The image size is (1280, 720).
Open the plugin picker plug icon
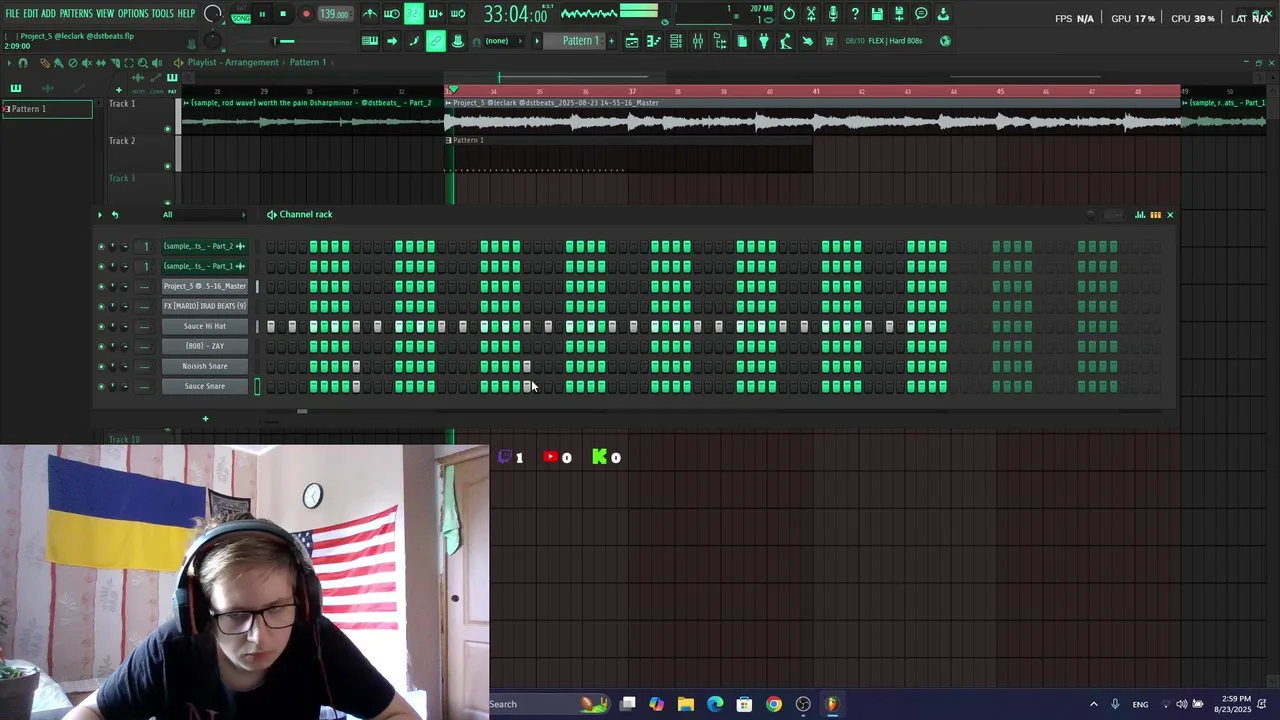pyautogui.click(x=764, y=41)
